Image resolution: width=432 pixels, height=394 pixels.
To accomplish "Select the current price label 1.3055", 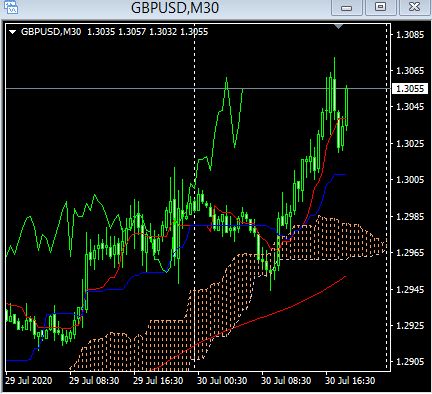I will point(410,89).
